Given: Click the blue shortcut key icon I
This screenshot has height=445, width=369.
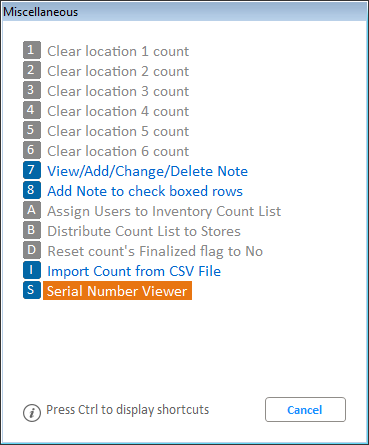Looking at the screenshot, I should coord(32,270).
